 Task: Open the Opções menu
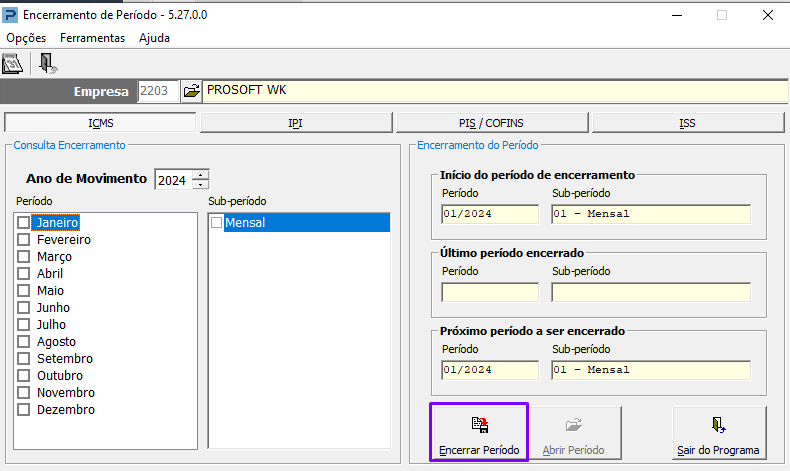[26, 38]
